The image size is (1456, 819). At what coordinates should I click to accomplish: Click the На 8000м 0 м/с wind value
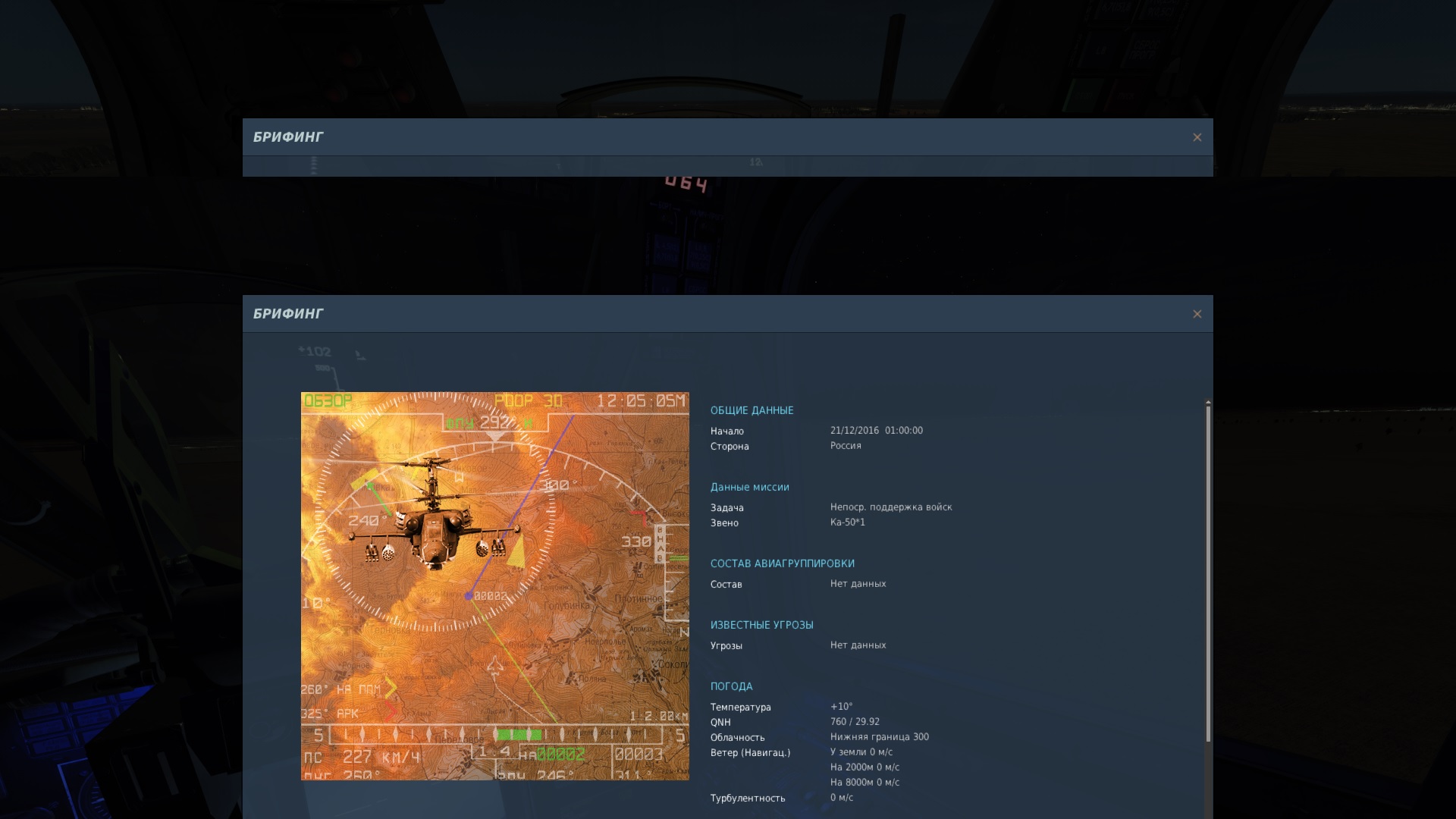[x=864, y=783]
